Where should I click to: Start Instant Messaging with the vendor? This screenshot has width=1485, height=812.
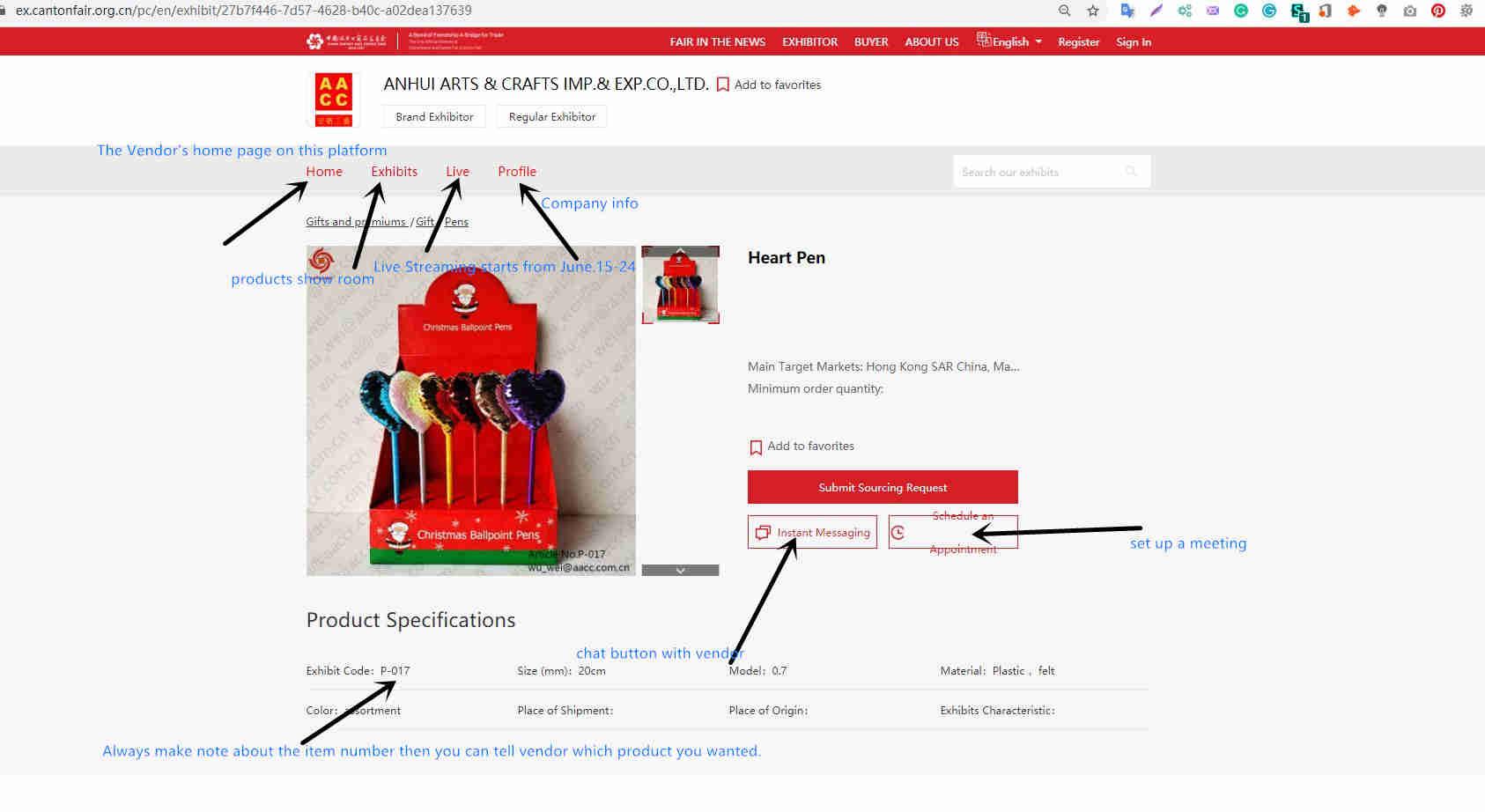pos(812,532)
